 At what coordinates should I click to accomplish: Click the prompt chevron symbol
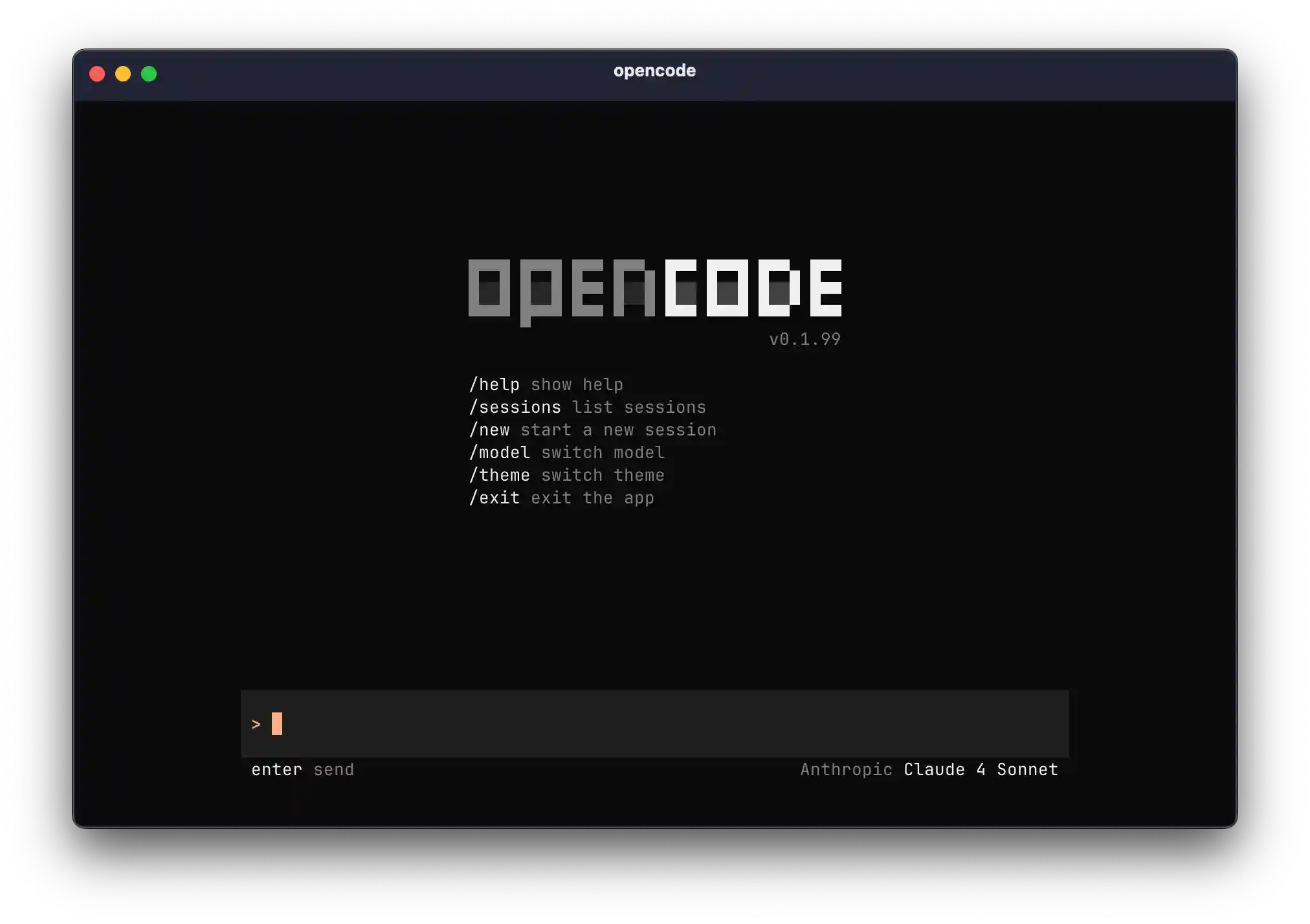click(256, 725)
